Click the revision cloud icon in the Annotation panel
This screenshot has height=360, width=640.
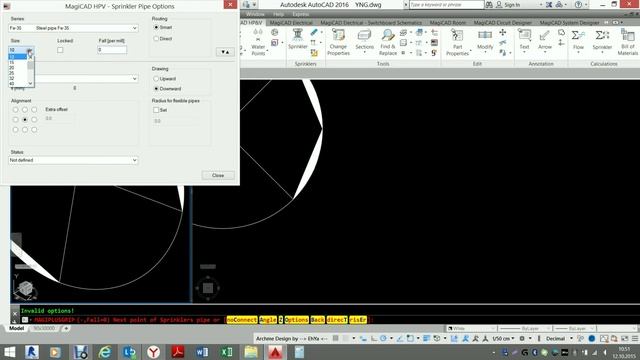tap(561, 32)
